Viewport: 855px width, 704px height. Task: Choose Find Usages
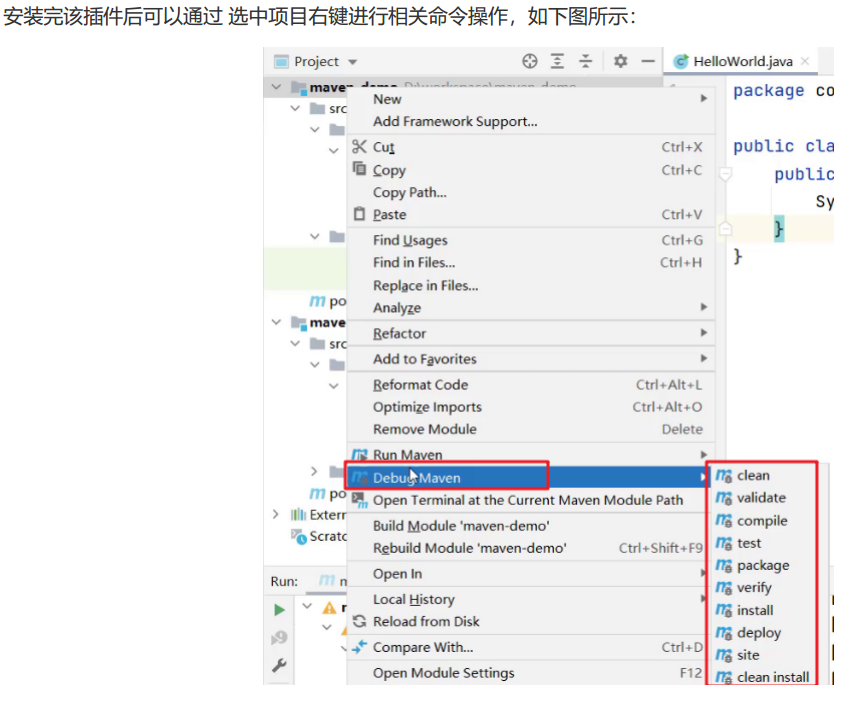[x=531, y=240]
